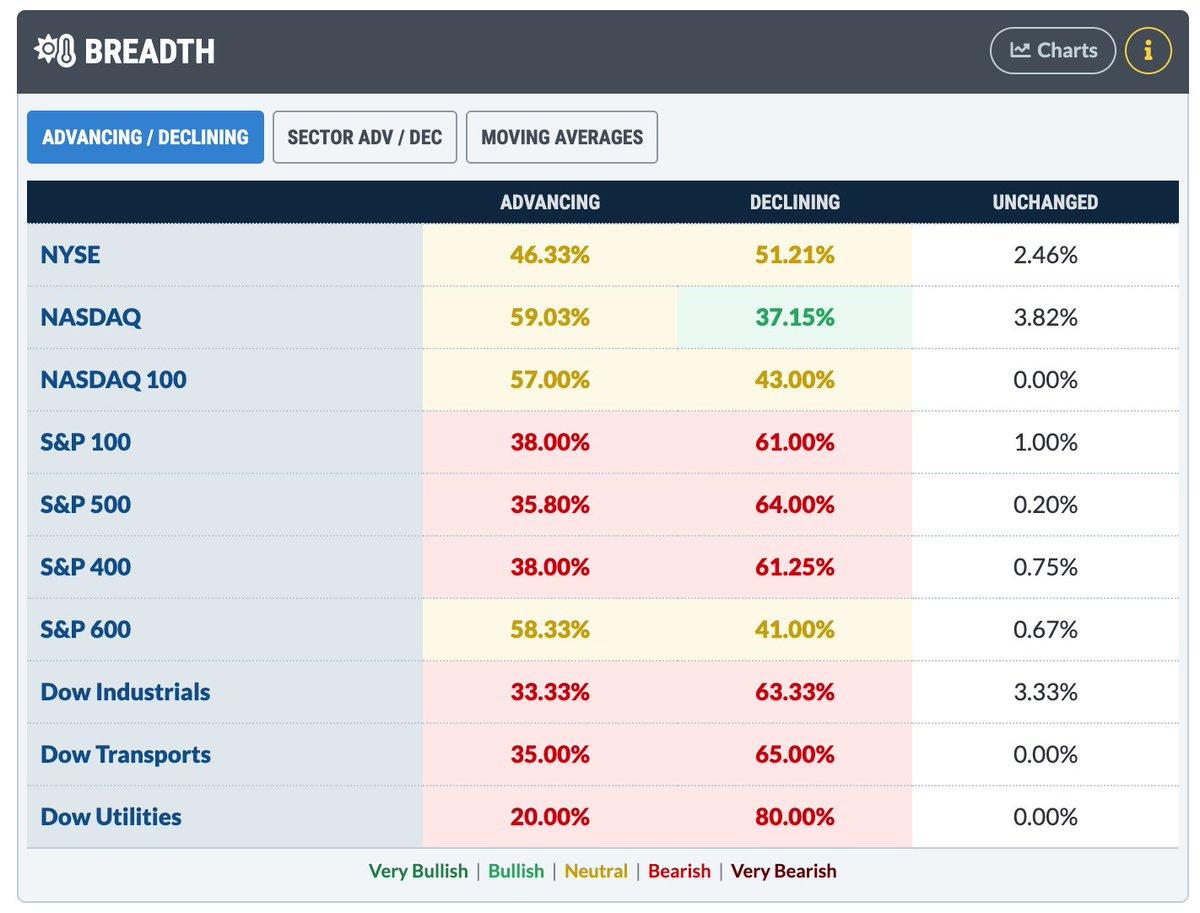Click Dow Utilities advancing value 20.00%
Image resolution: width=1200 pixels, height=913 pixels.
pyautogui.click(x=550, y=817)
